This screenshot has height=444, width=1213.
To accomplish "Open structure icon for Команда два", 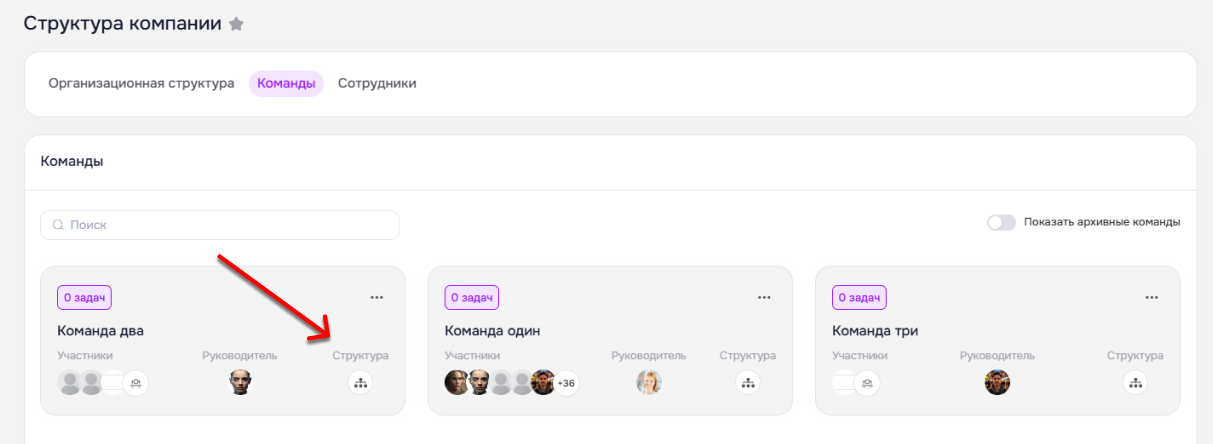I will 360,382.
